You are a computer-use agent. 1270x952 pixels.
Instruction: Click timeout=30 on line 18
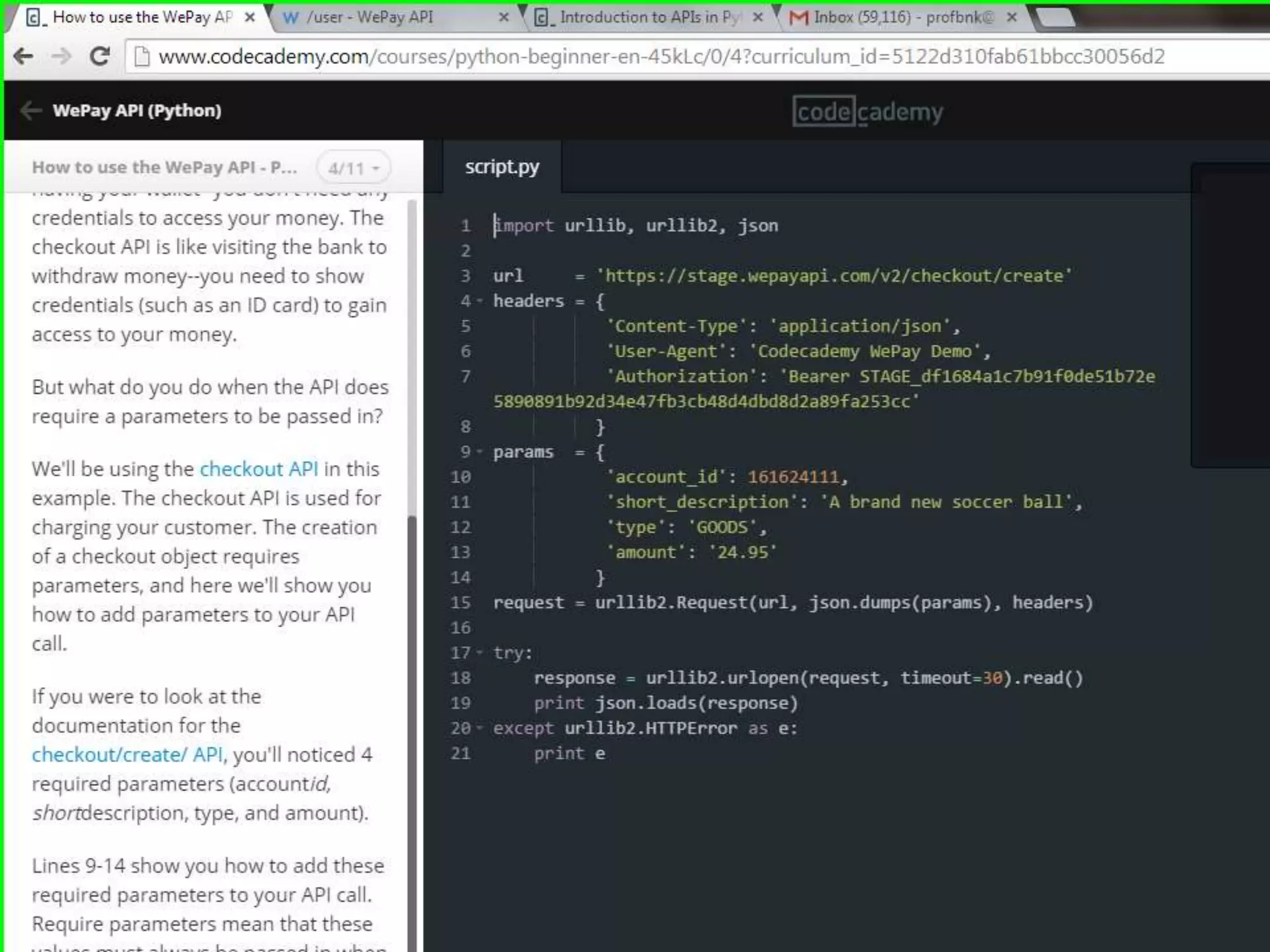point(952,678)
